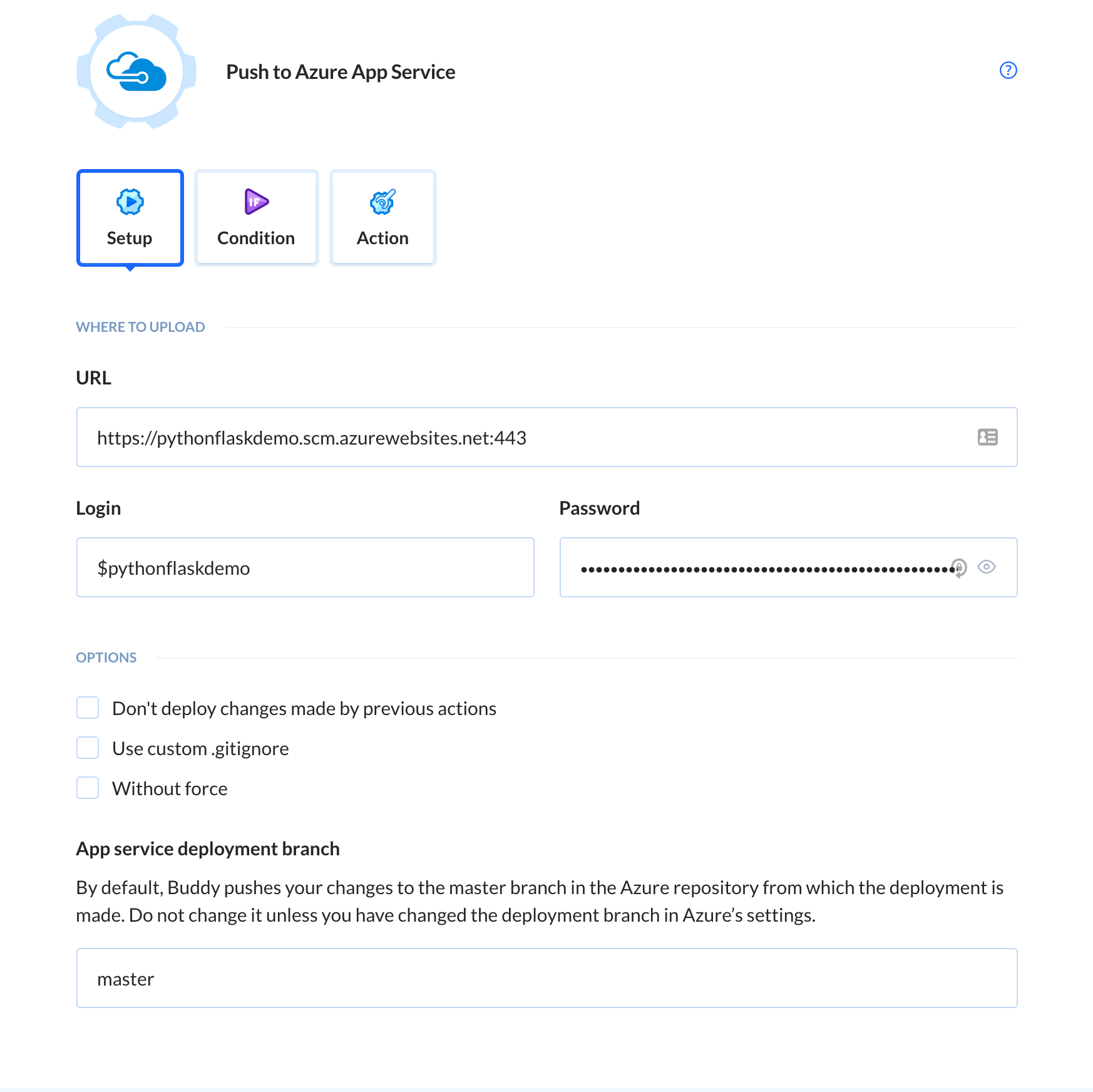Click the Push to Azure App Service title
This screenshot has height=1092, width=1093.
tap(341, 72)
